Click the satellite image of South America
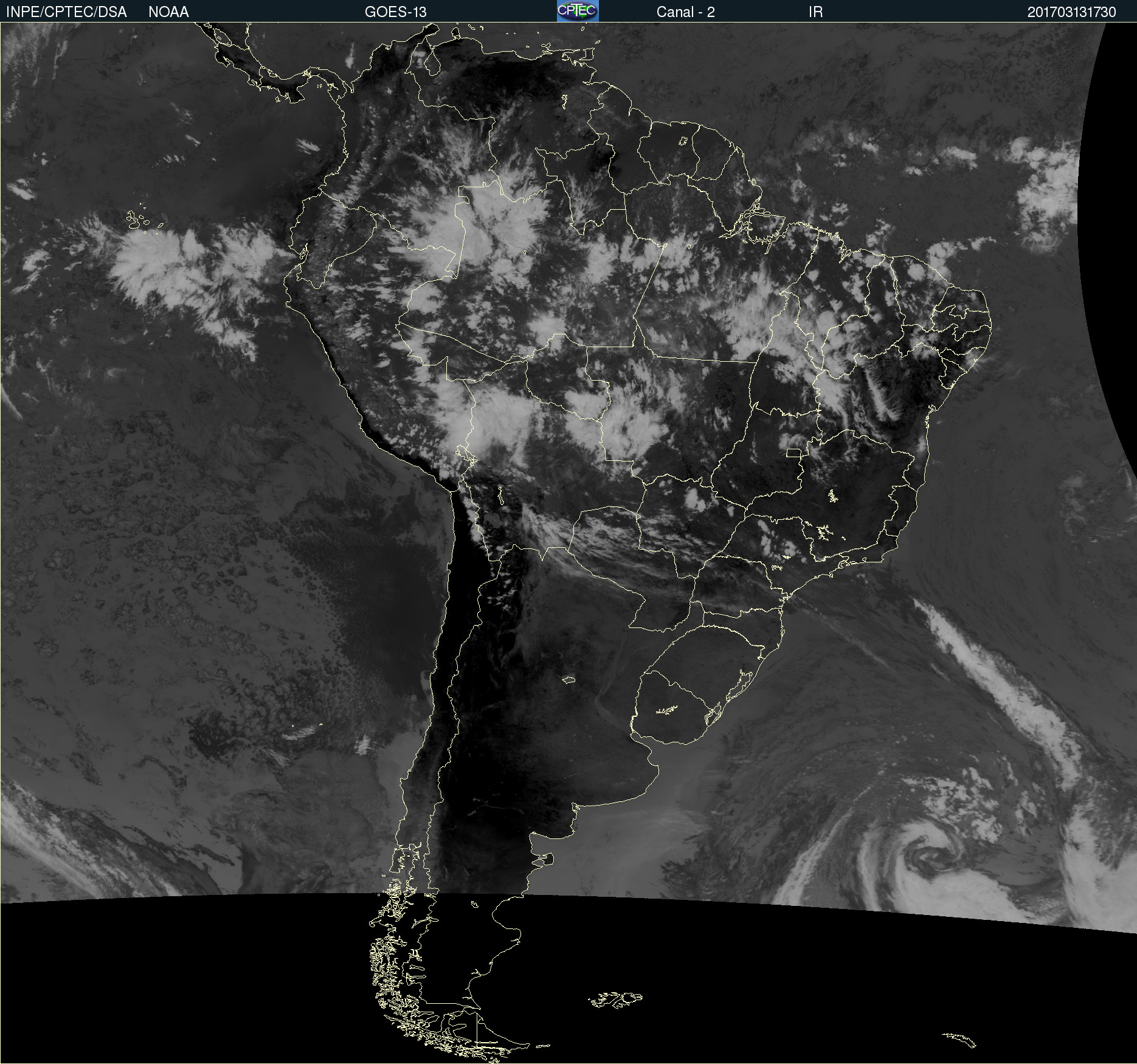1137x1064 pixels. click(568, 543)
